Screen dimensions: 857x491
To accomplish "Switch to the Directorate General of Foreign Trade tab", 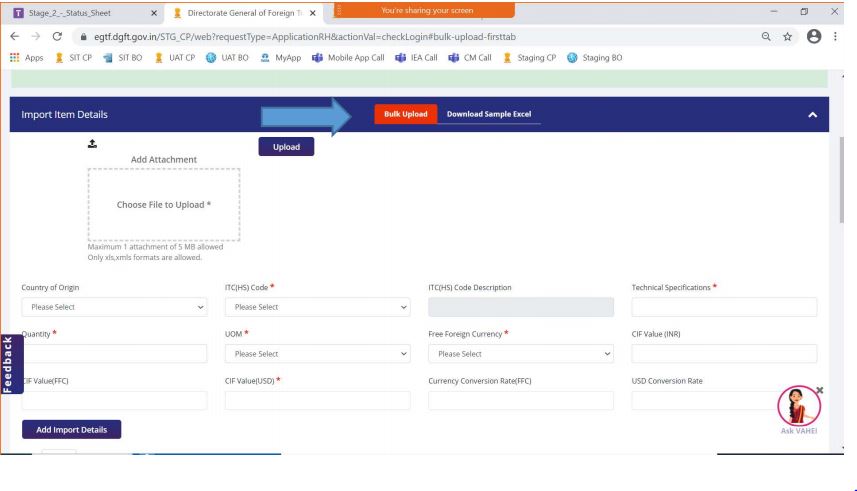I will pyautogui.click(x=244, y=13).
